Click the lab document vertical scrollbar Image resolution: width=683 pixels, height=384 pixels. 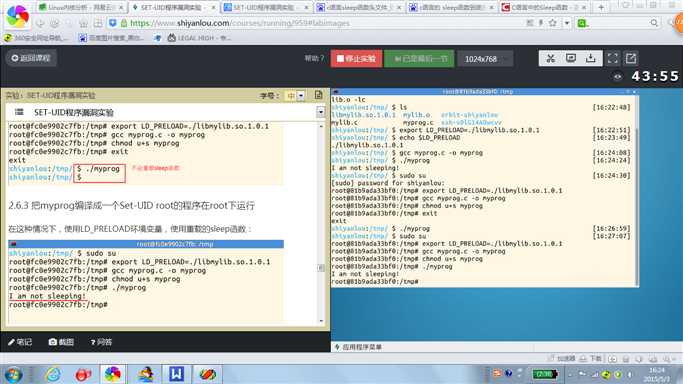(x=321, y=223)
